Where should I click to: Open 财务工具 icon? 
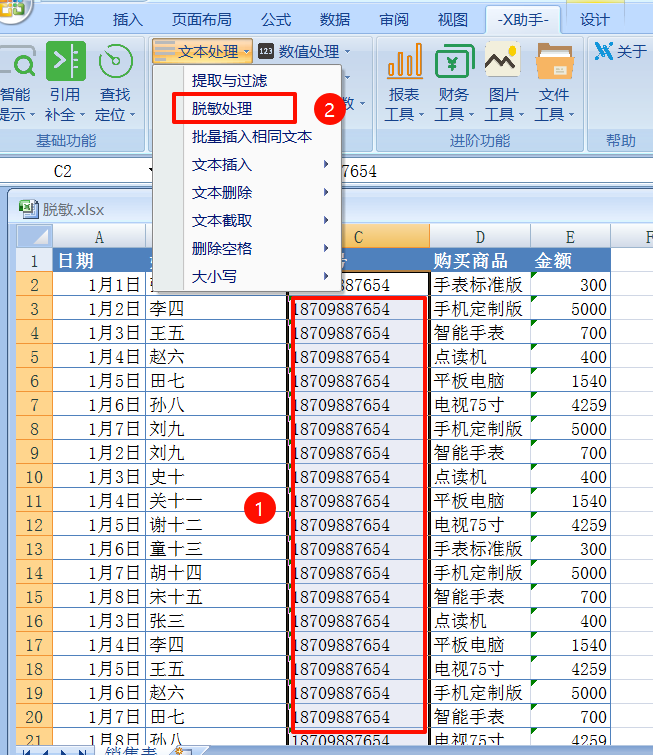pyautogui.click(x=454, y=61)
